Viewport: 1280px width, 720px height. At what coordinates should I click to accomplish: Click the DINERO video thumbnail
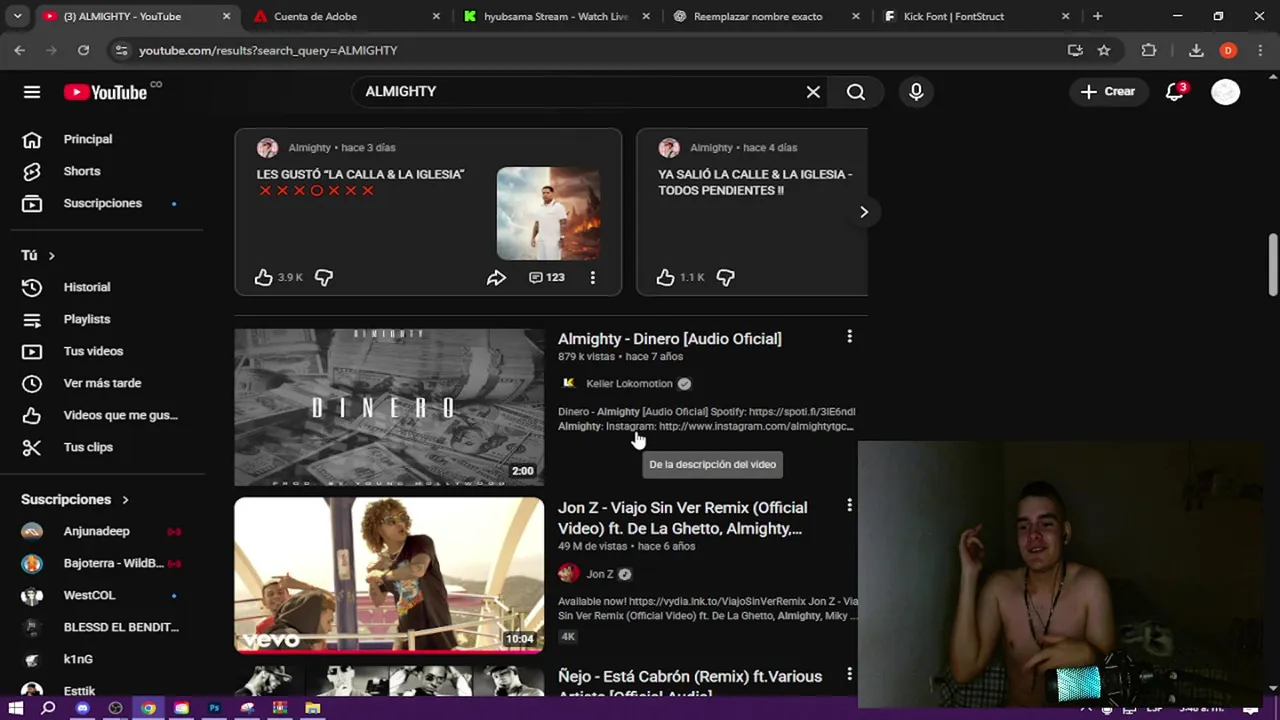point(389,407)
